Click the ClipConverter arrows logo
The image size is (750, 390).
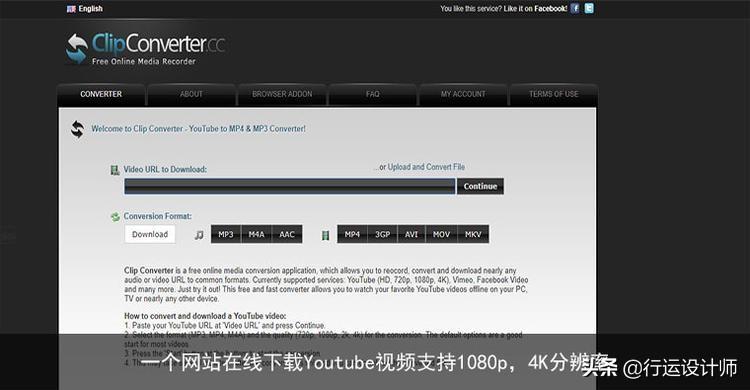tap(77, 48)
